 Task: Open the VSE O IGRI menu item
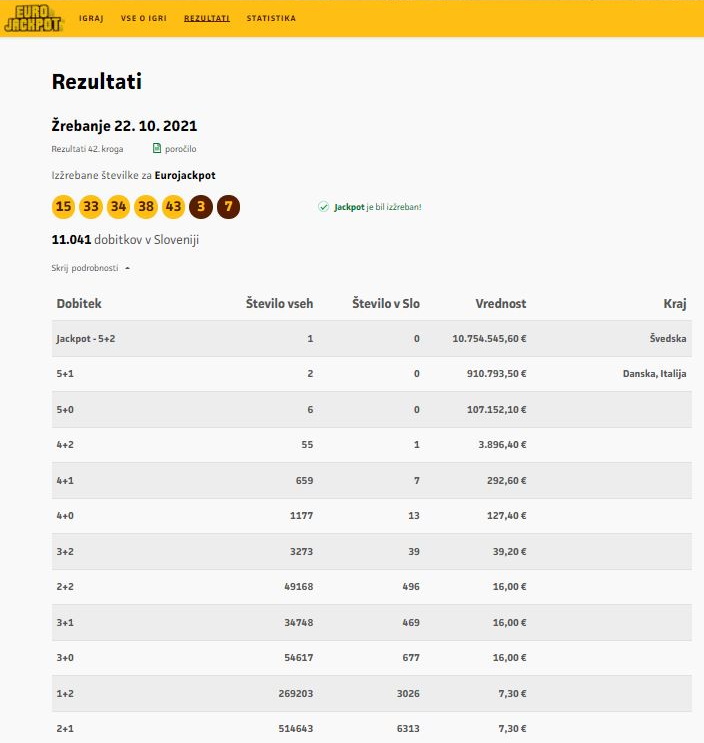tap(144, 18)
